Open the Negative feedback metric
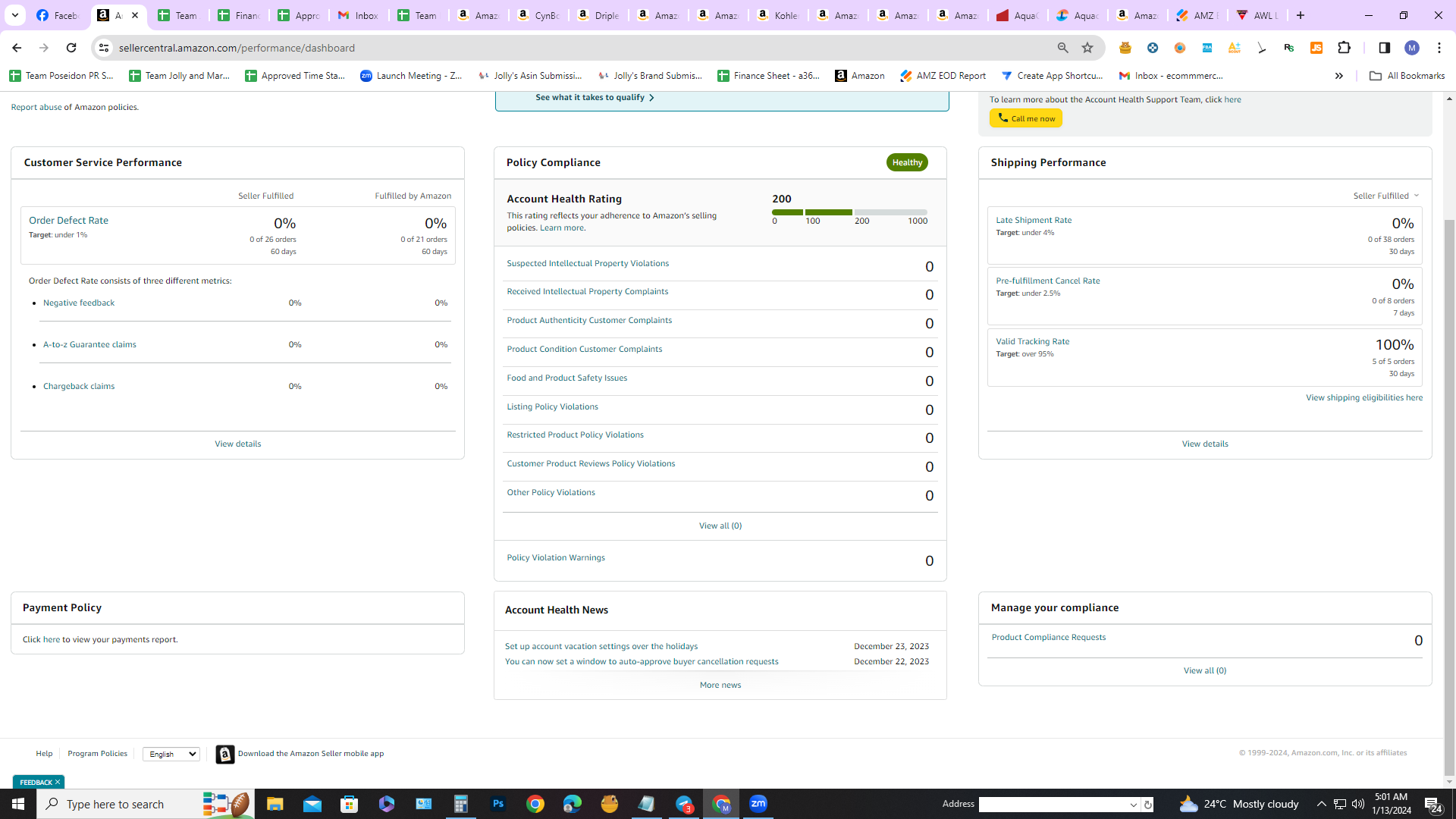 (79, 303)
